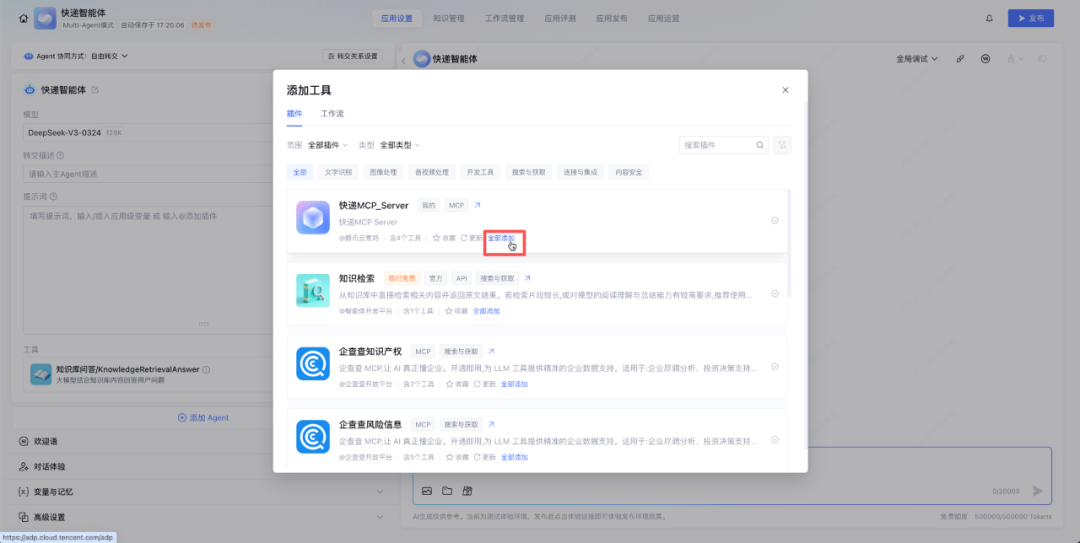1080x543 pixels.
Task: Click the 企查查风险信息 plugin logo
Action: pyautogui.click(x=313, y=437)
